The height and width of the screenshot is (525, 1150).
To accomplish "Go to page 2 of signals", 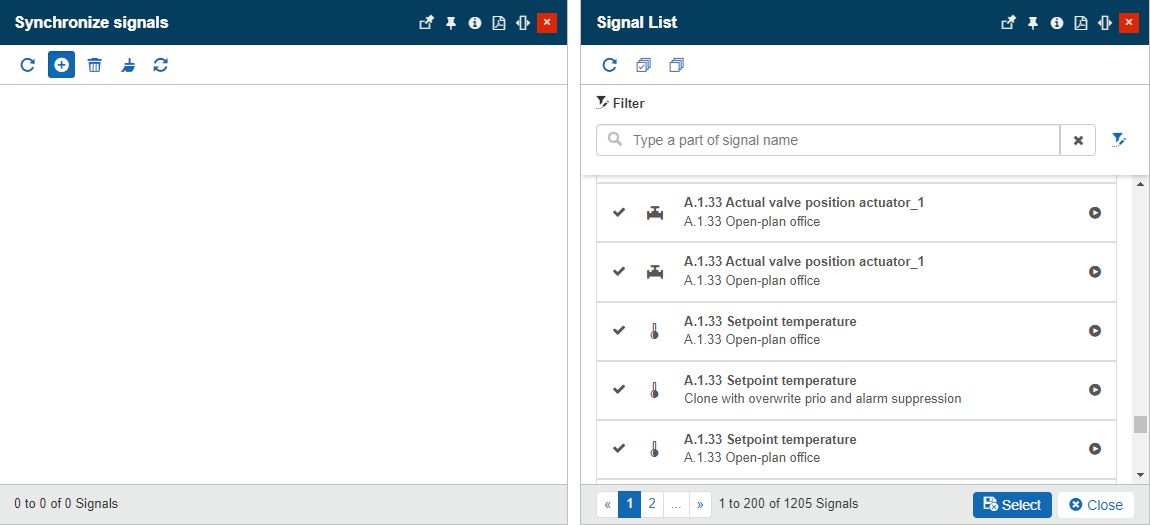I will 652,504.
